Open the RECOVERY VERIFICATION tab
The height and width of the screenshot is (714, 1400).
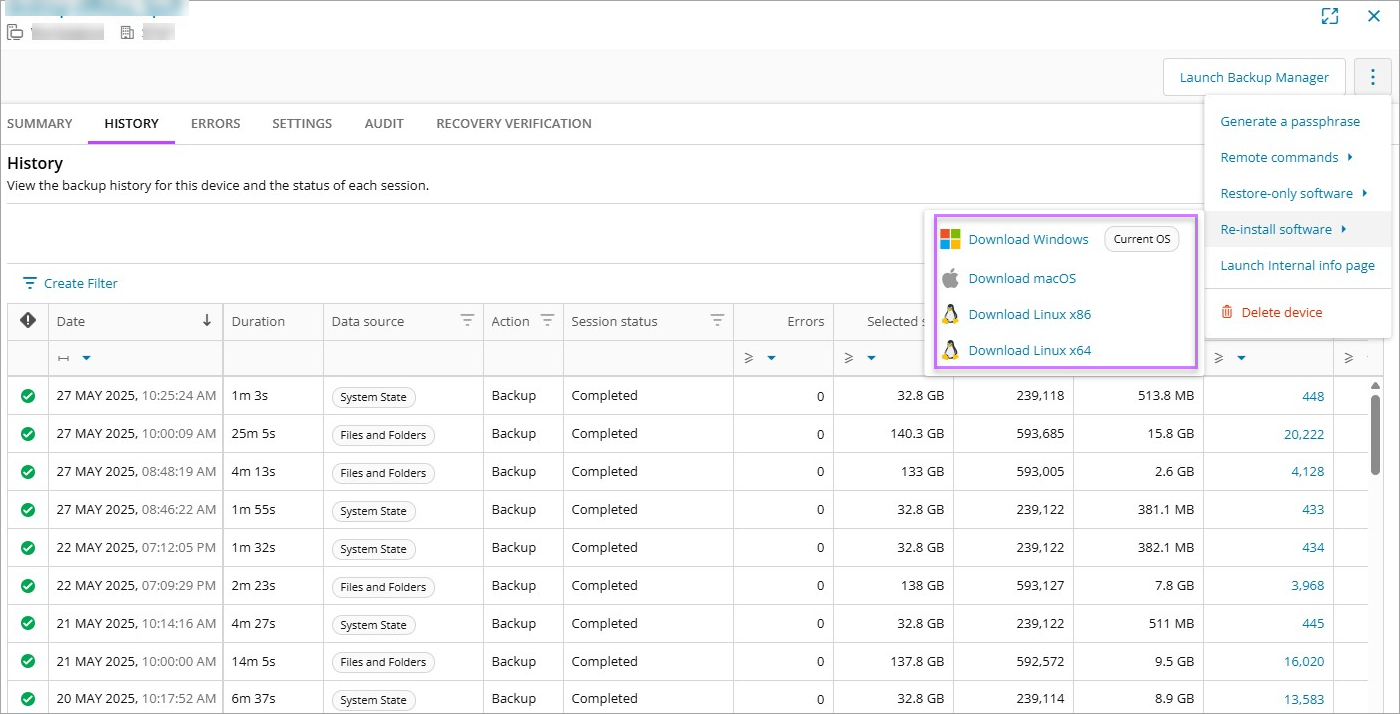513,124
